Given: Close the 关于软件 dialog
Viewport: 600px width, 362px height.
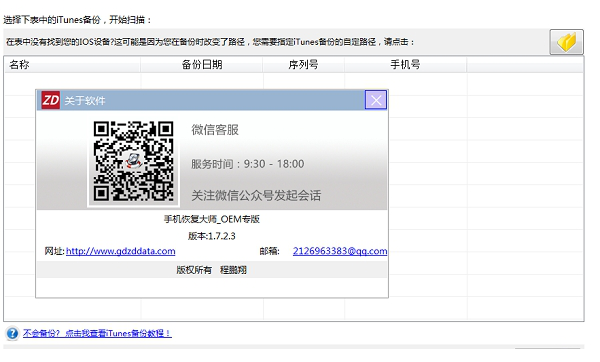Looking at the screenshot, I should click(376, 100).
